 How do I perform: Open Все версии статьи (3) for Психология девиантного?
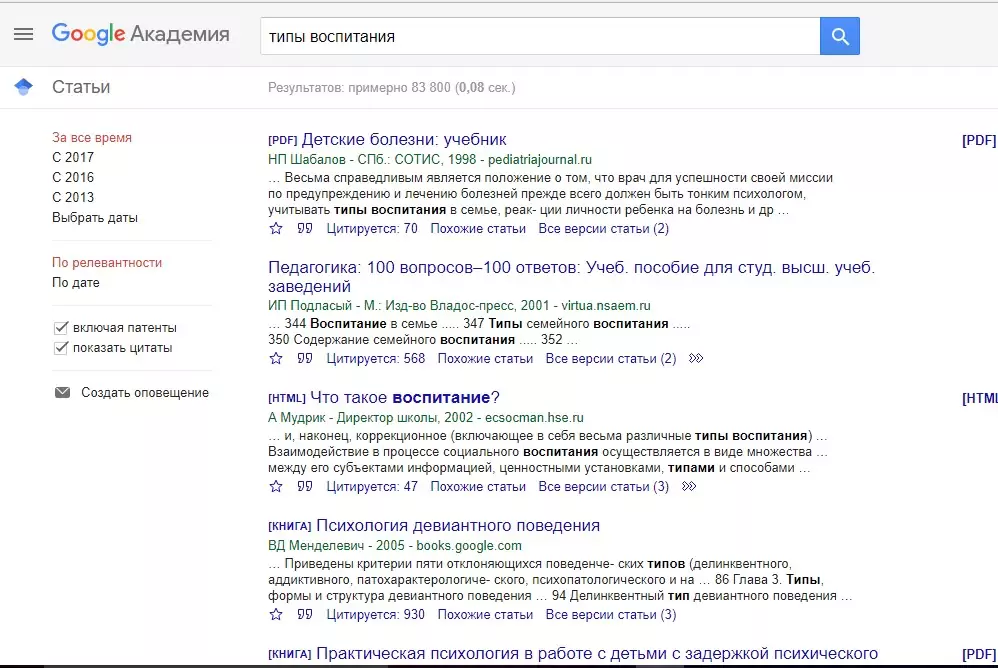(x=610, y=615)
